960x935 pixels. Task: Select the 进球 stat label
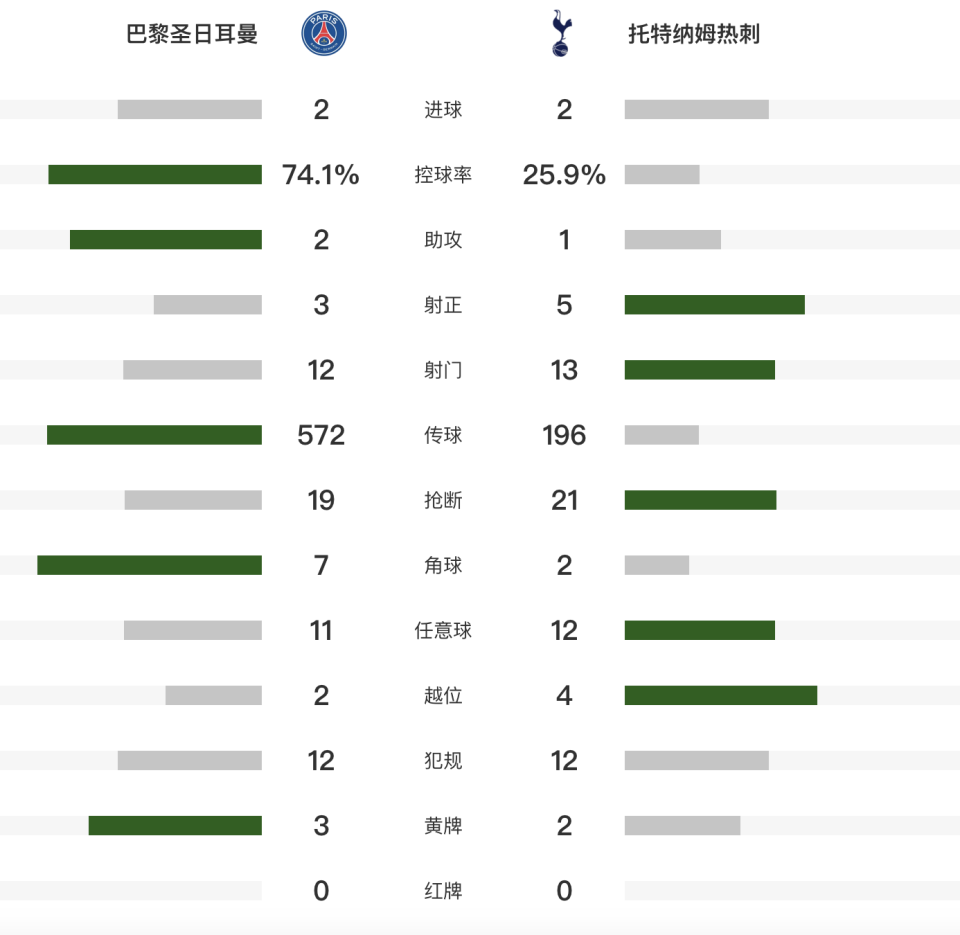pyautogui.click(x=443, y=110)
